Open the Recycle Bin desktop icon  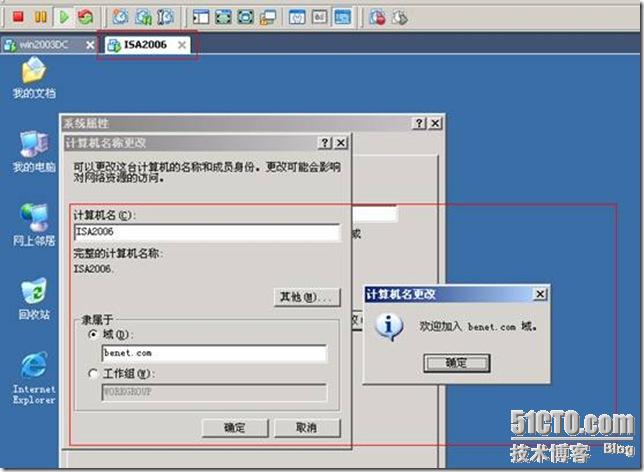[34, 298]
